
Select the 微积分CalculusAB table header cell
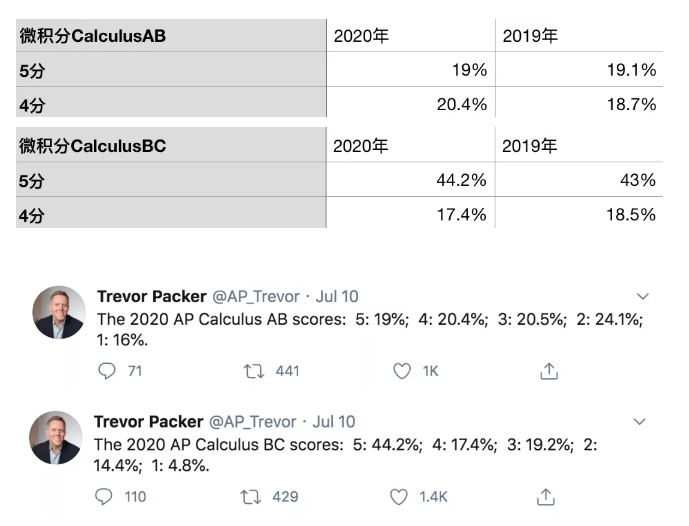click(171, 36)
